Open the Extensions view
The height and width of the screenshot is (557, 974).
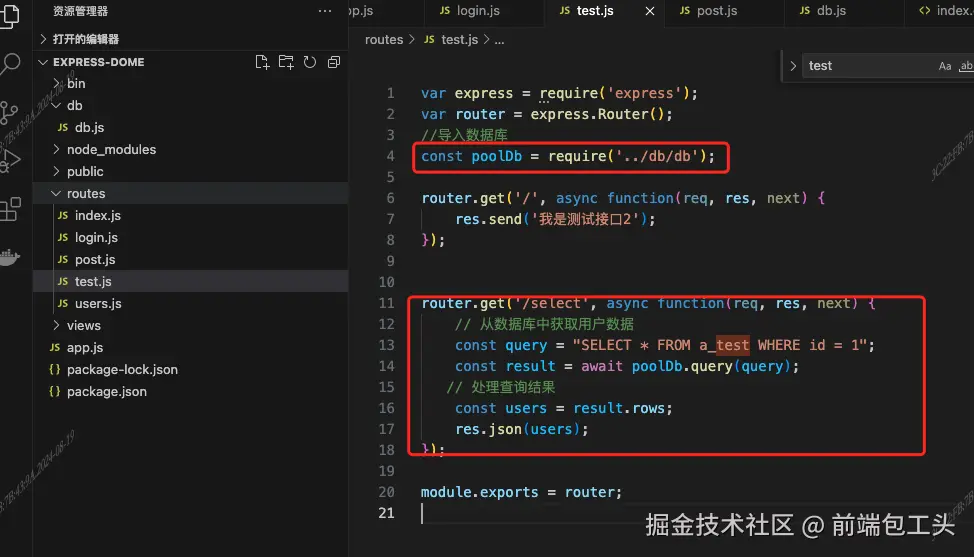(x=11, y=209)
